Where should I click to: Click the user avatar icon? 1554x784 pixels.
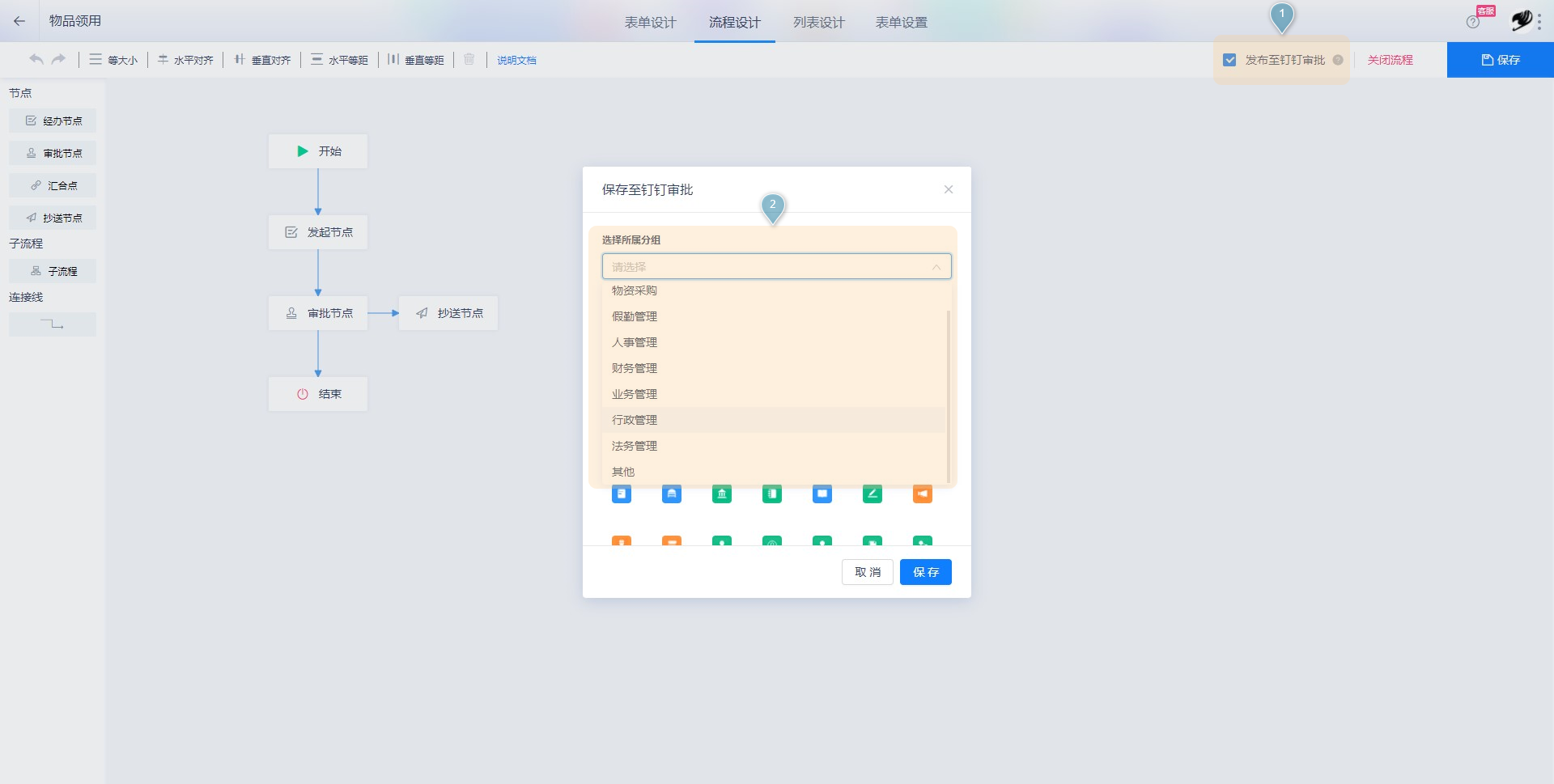1522,20
